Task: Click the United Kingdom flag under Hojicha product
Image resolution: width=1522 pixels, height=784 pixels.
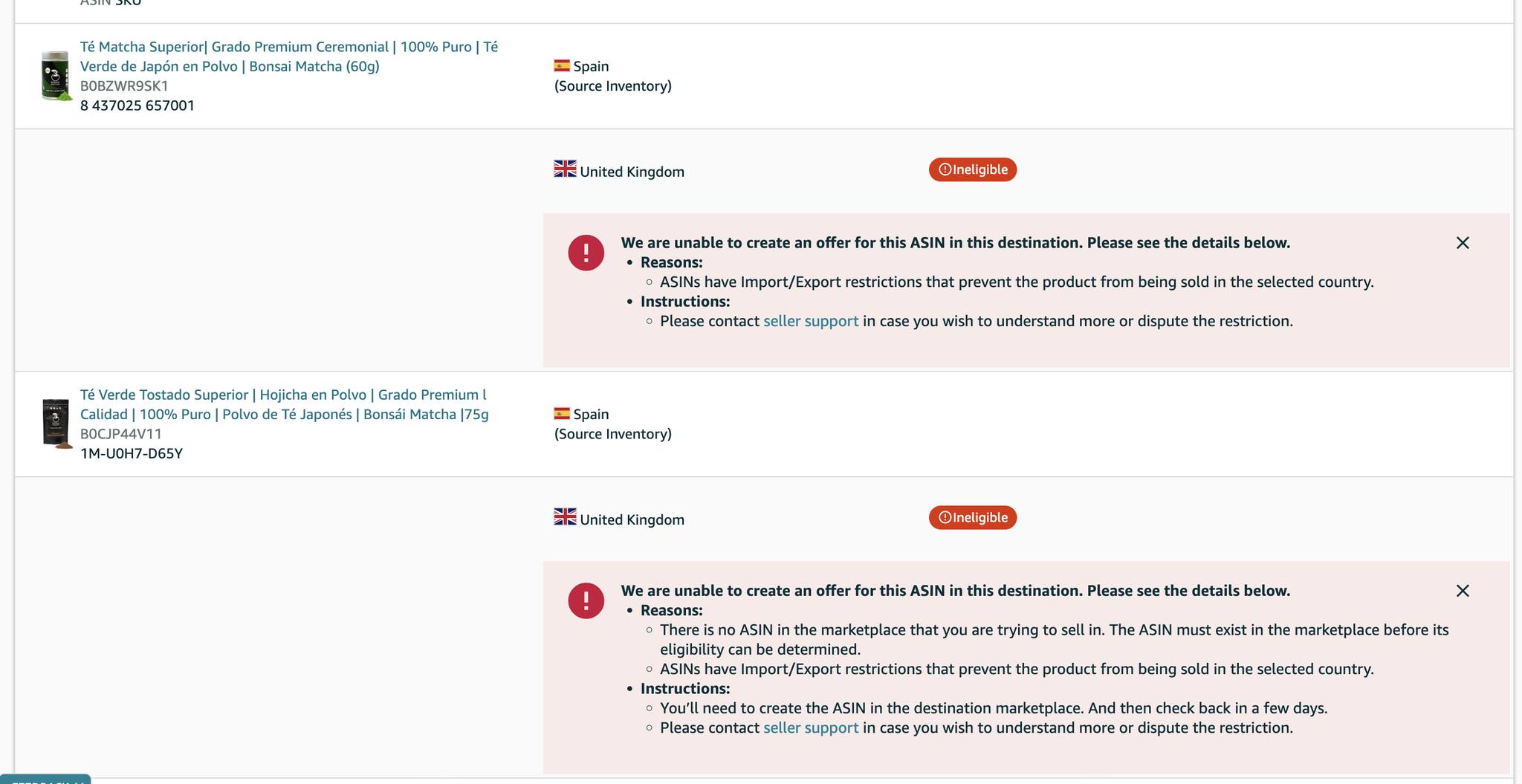Action: (x=565, y=516)
